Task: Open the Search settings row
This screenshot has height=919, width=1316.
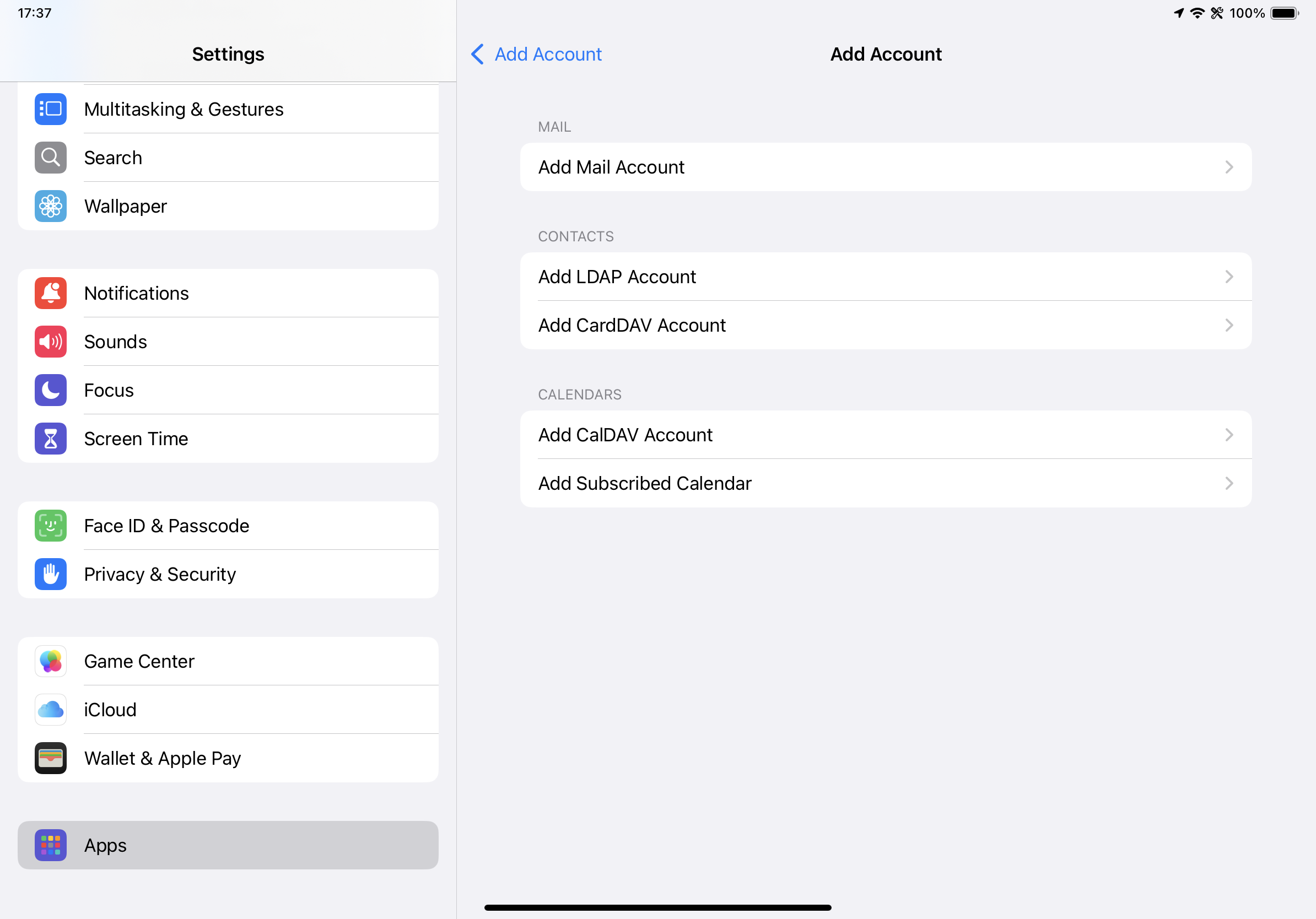Action: [x=228, y=158]
